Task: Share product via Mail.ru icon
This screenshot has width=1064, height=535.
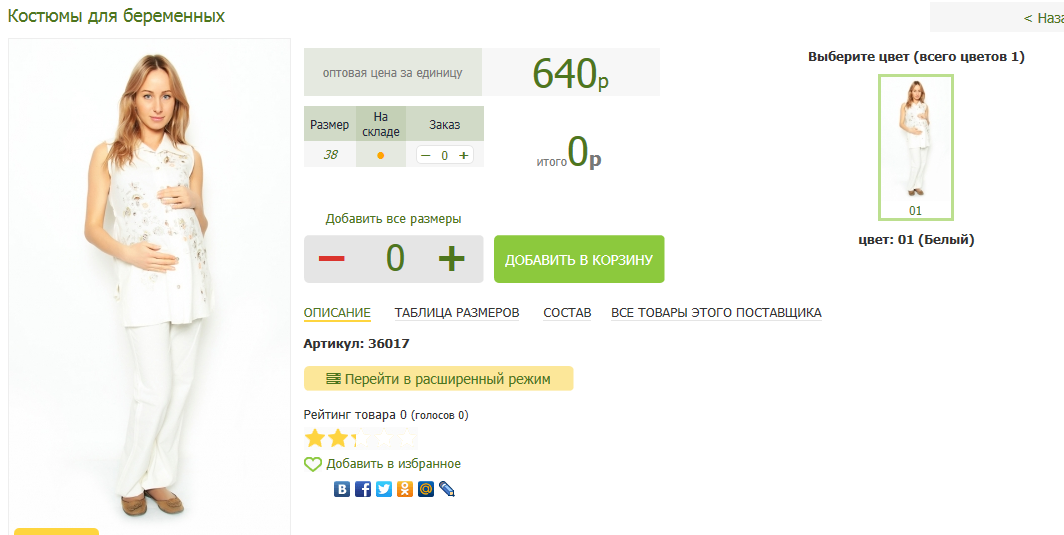Action: (426, 489)
